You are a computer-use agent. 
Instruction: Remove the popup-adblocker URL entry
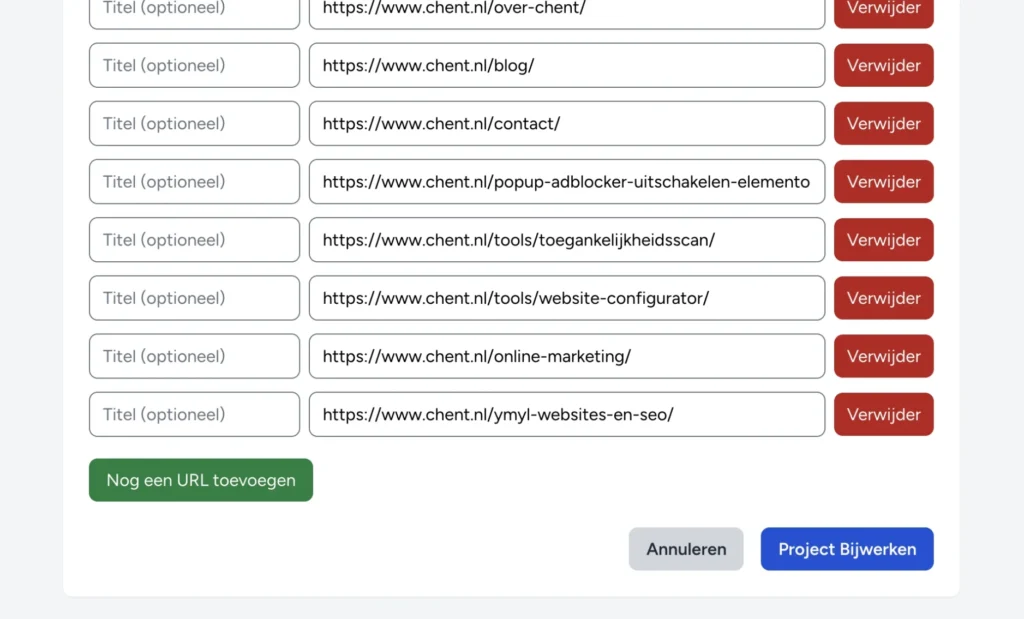883,181
